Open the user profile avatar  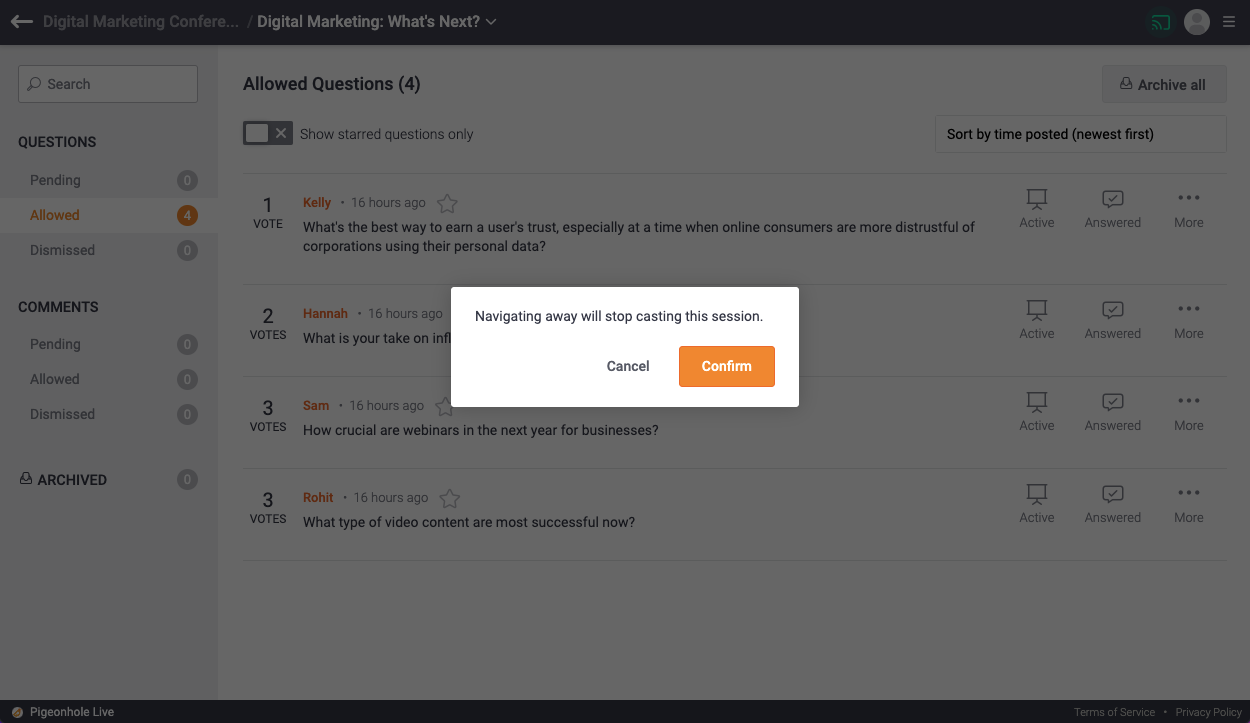coord(1196,22)
